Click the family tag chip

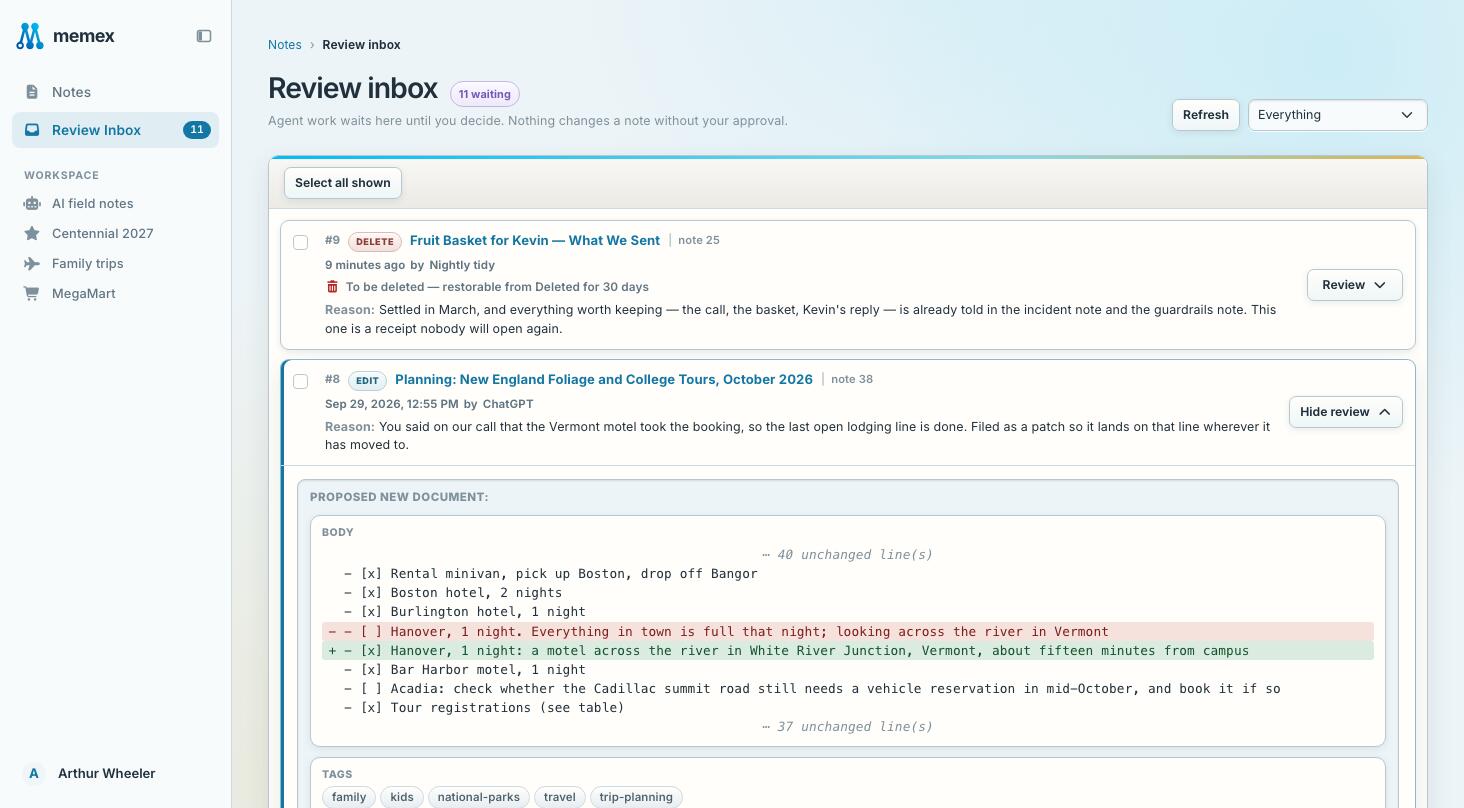click(349, 797)
